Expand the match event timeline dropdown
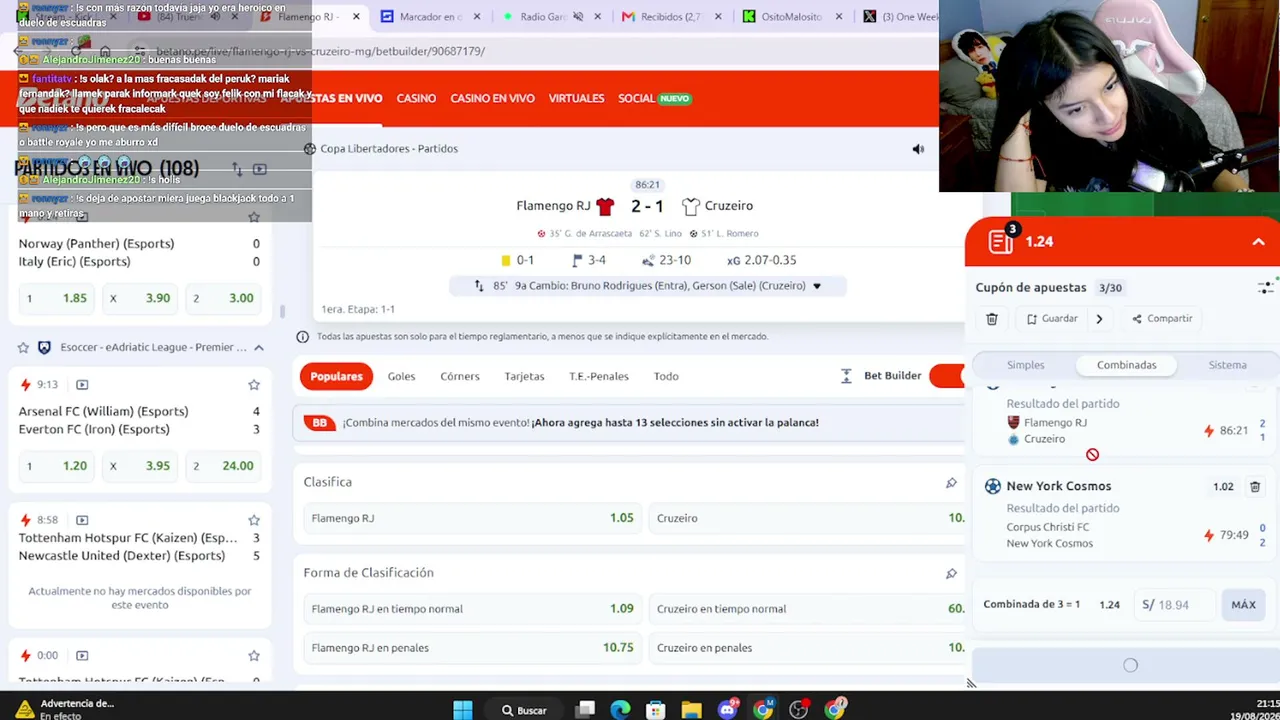 (816, 286)
